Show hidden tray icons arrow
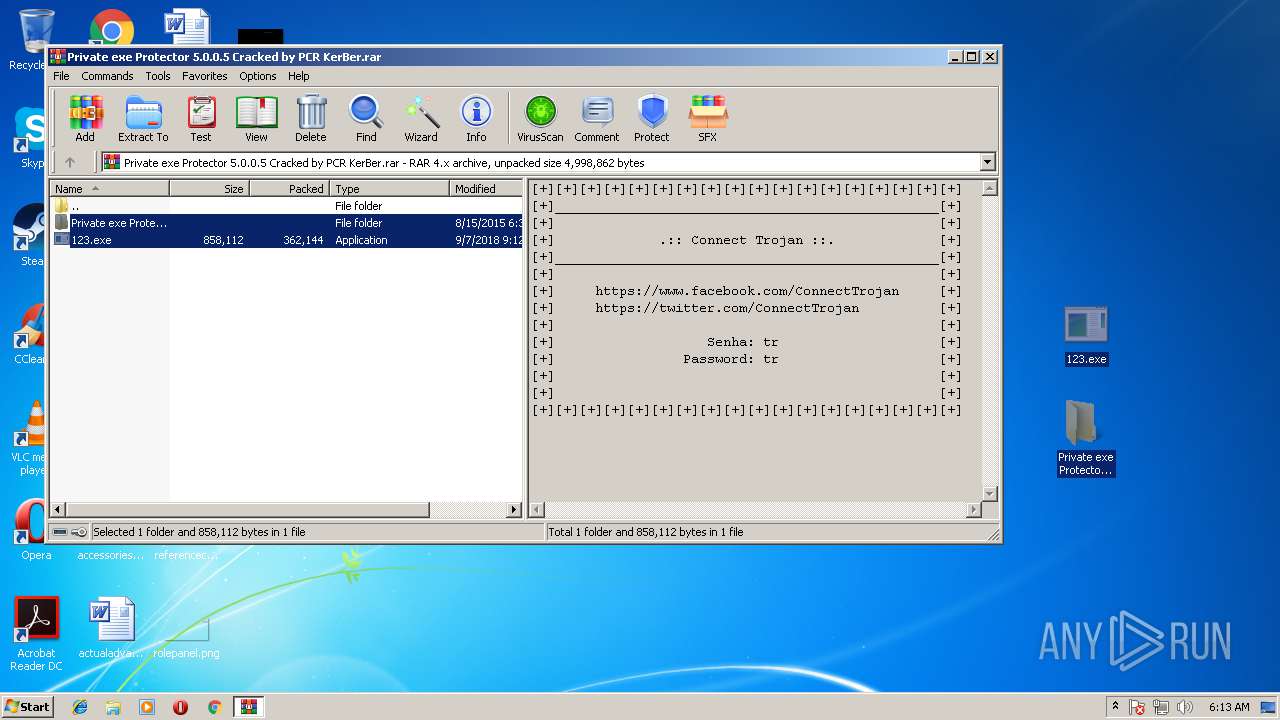This screenshot has width=1280, height=720. (x=1115, y=707)
